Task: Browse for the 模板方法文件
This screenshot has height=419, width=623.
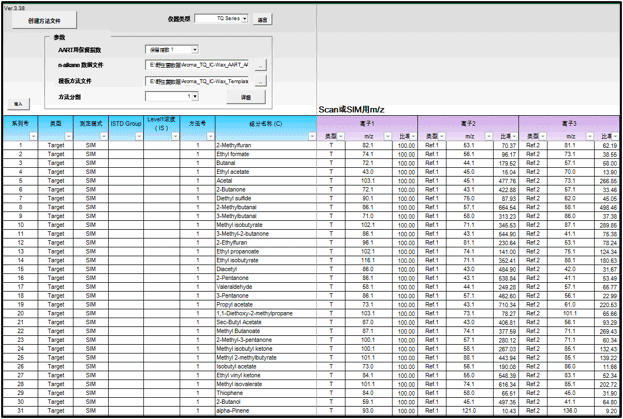Action: [x=260, y=81]
